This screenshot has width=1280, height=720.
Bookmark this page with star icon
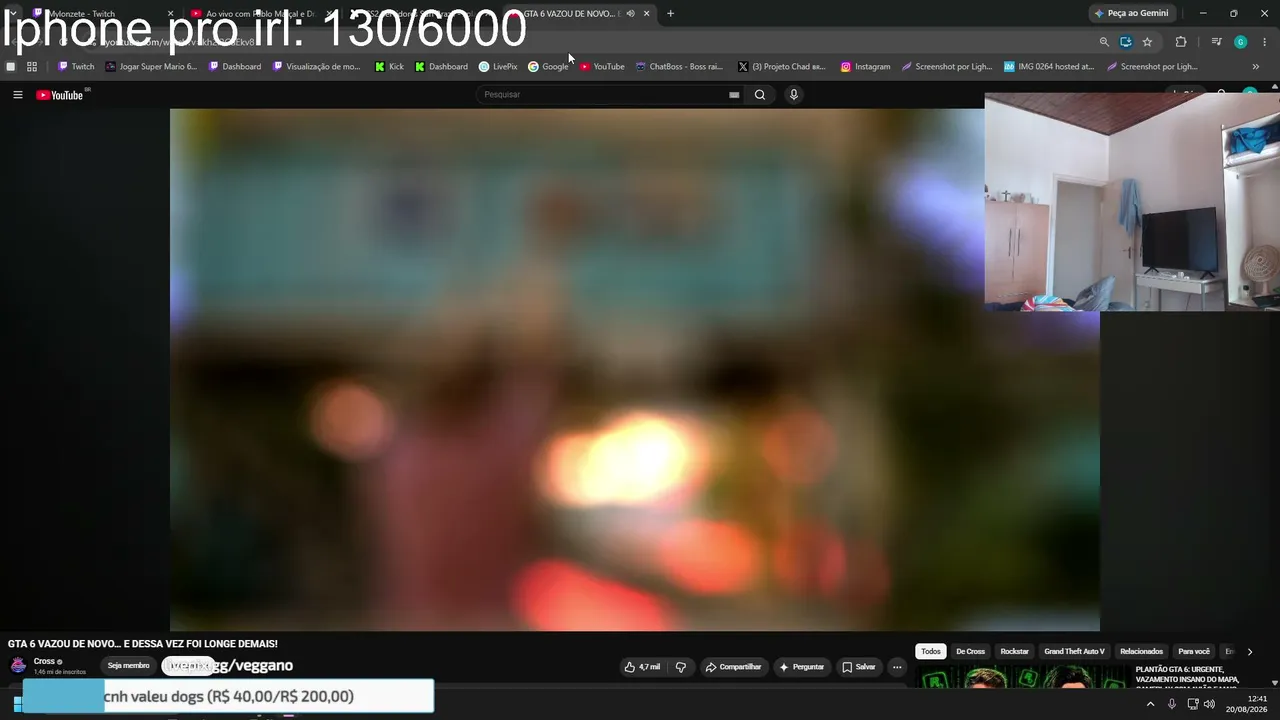[x=1147, y=42]
